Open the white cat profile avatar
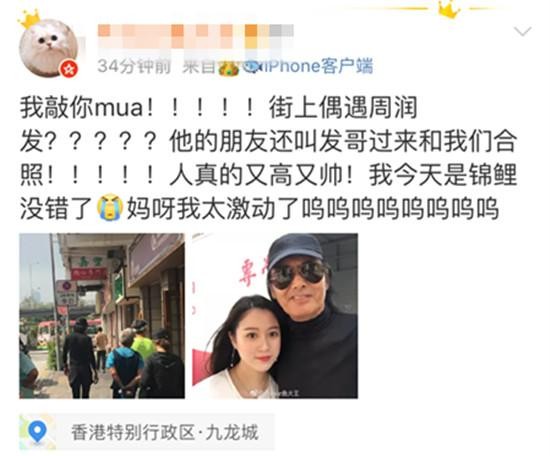 tap(48, 48)
